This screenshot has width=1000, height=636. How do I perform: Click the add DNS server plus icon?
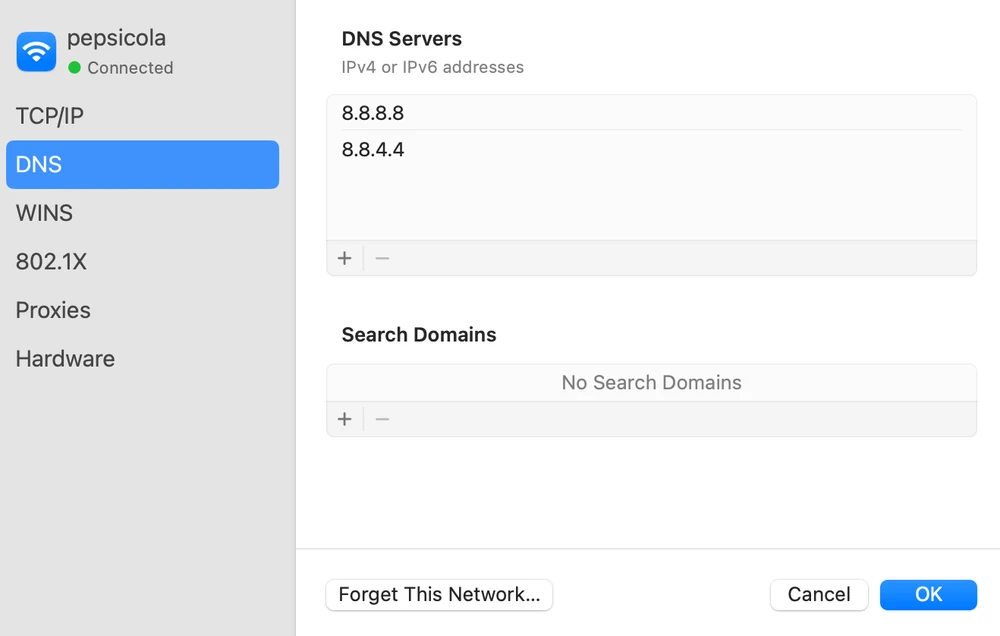[x=344, y=257]
